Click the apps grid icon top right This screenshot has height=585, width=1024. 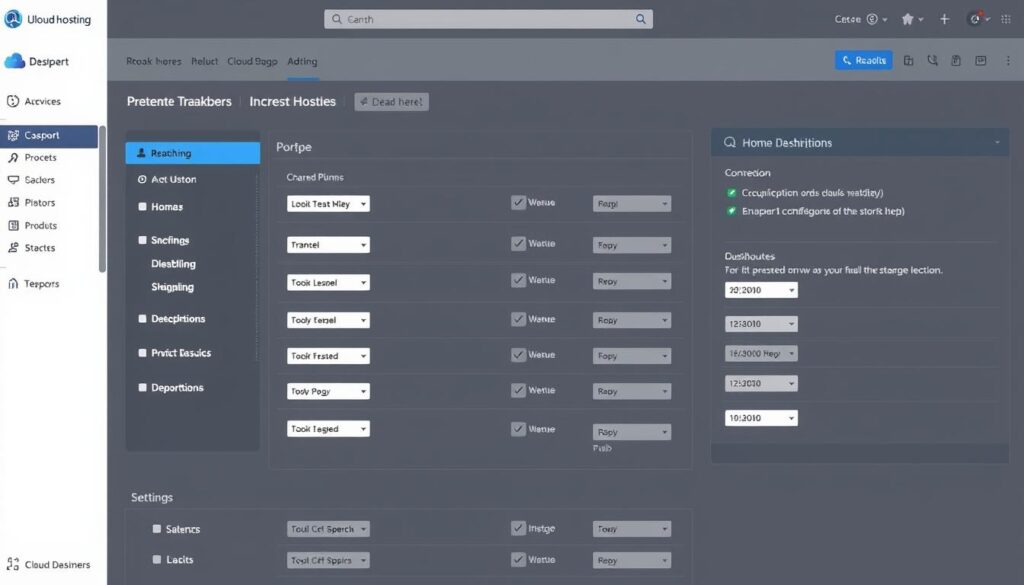[x=1006, y=18]
